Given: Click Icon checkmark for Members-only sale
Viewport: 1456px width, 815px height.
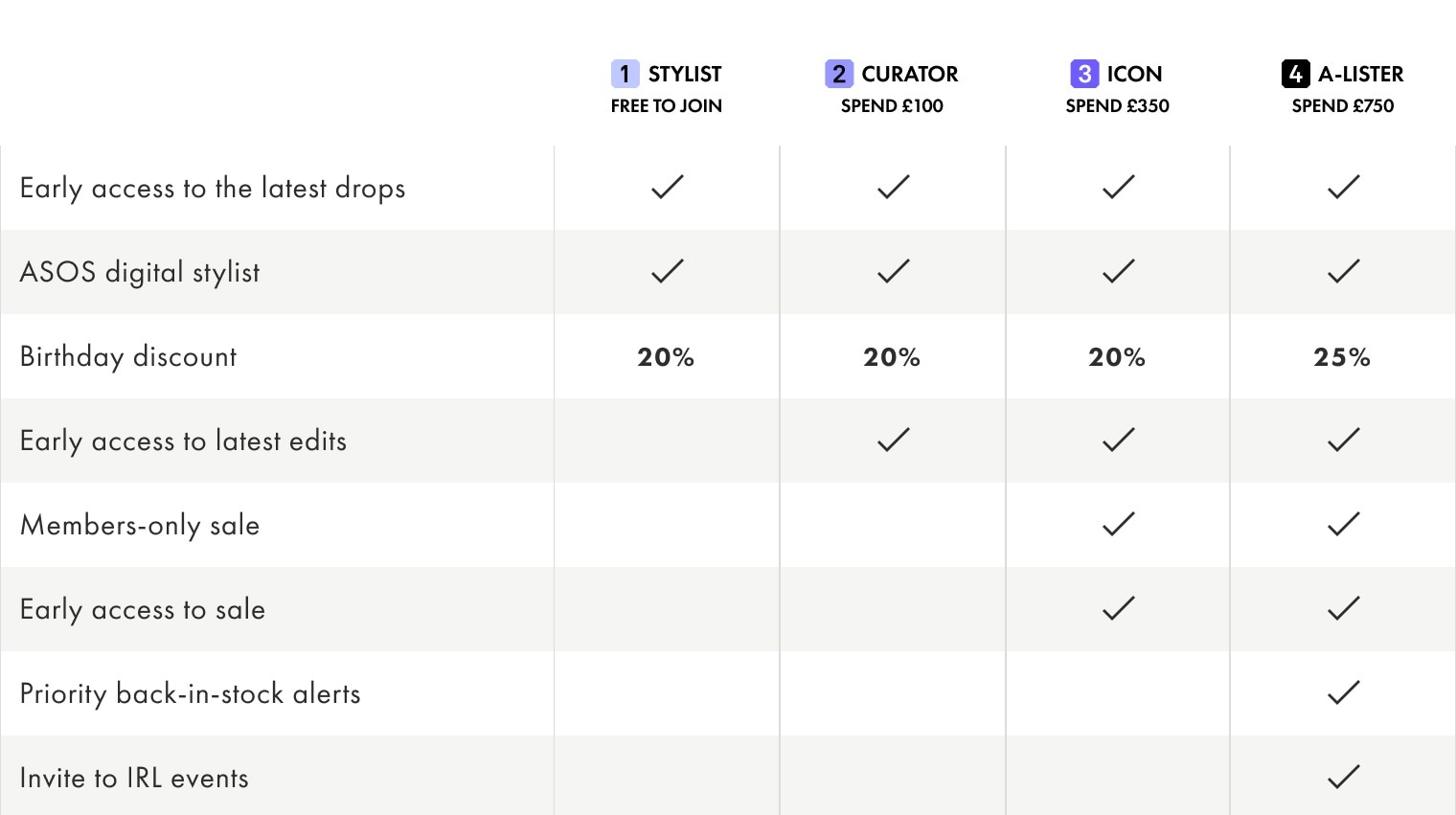Looking at the screenshot, I should pyautogui.click(x=1118, y=524).
